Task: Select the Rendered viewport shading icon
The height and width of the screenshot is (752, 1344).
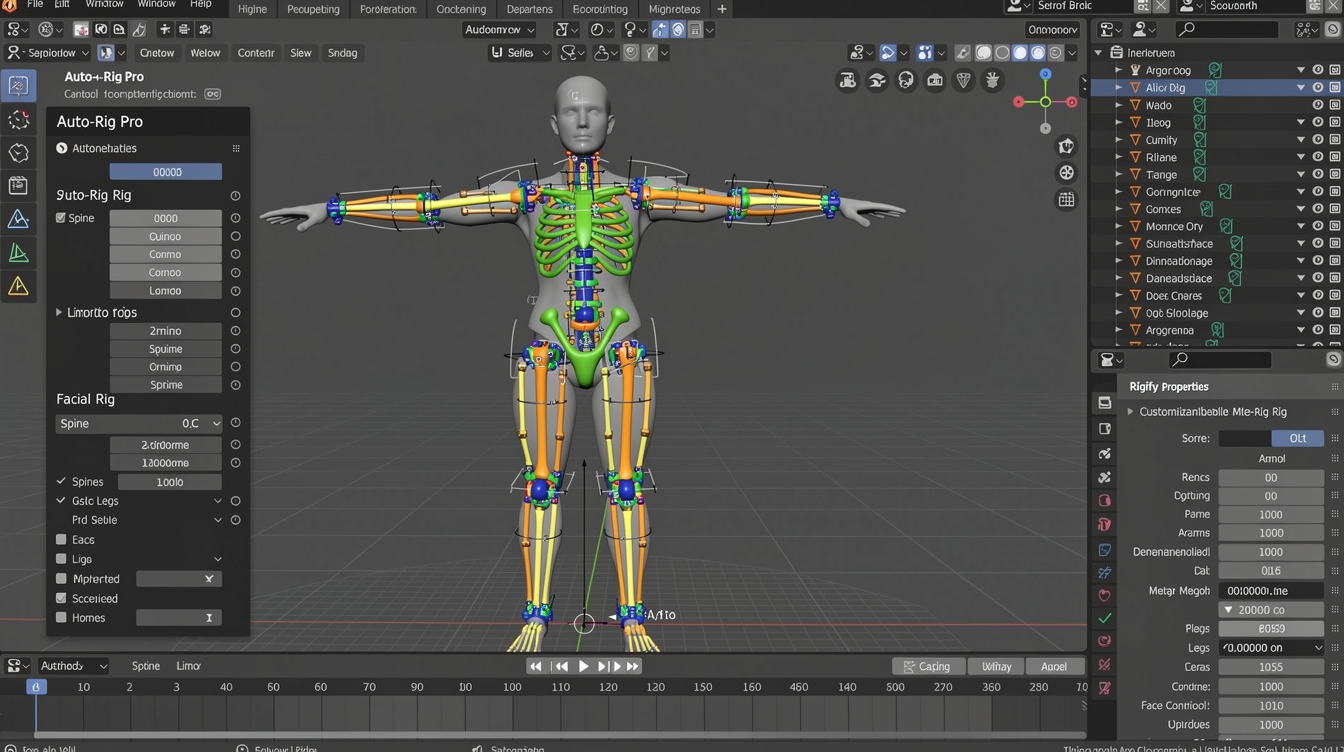Action: (x=1038, y=55)
